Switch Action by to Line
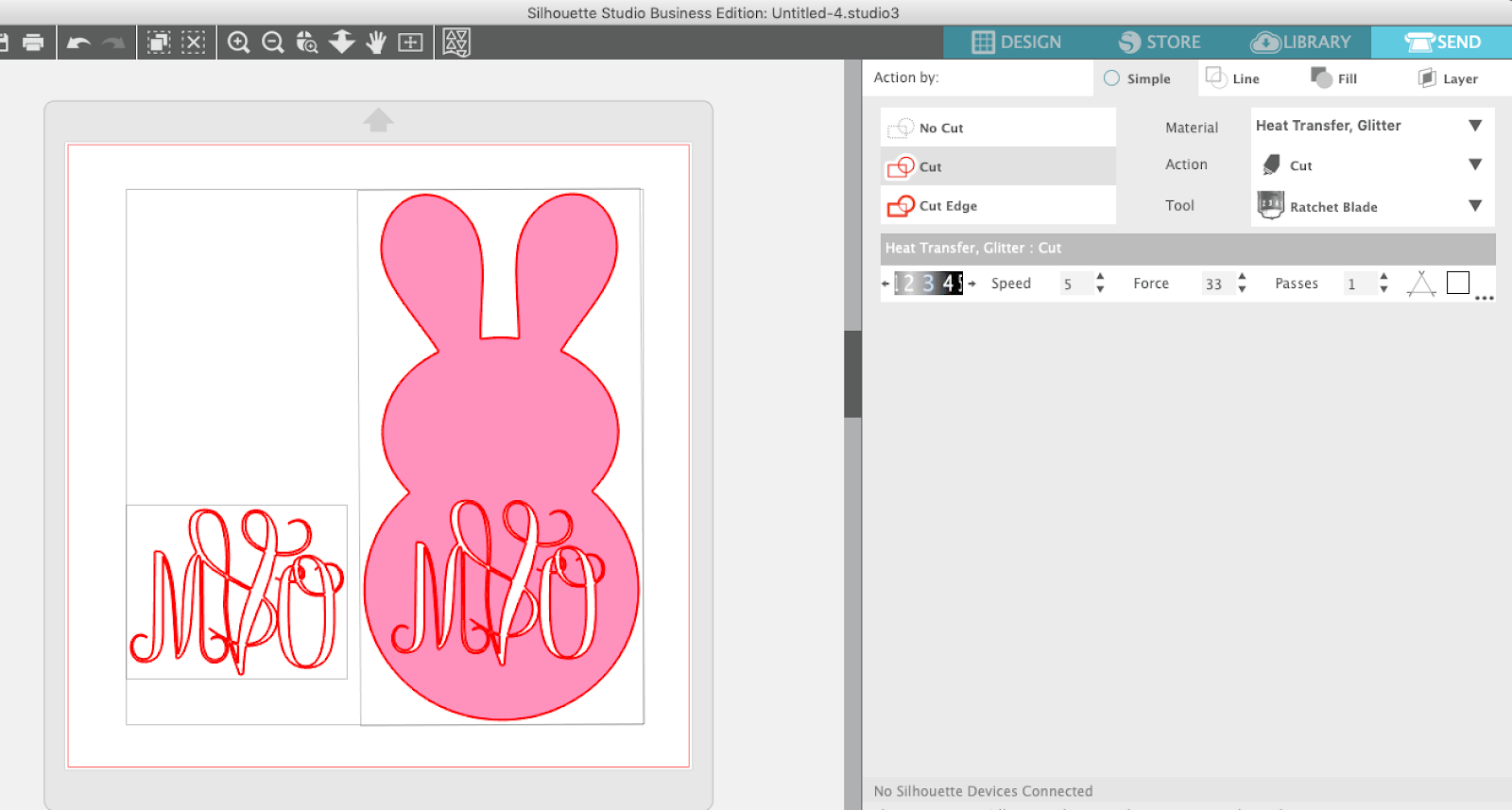This screenshot has width=1512, height=810. pyautogui.click(x=1233, y=78)
